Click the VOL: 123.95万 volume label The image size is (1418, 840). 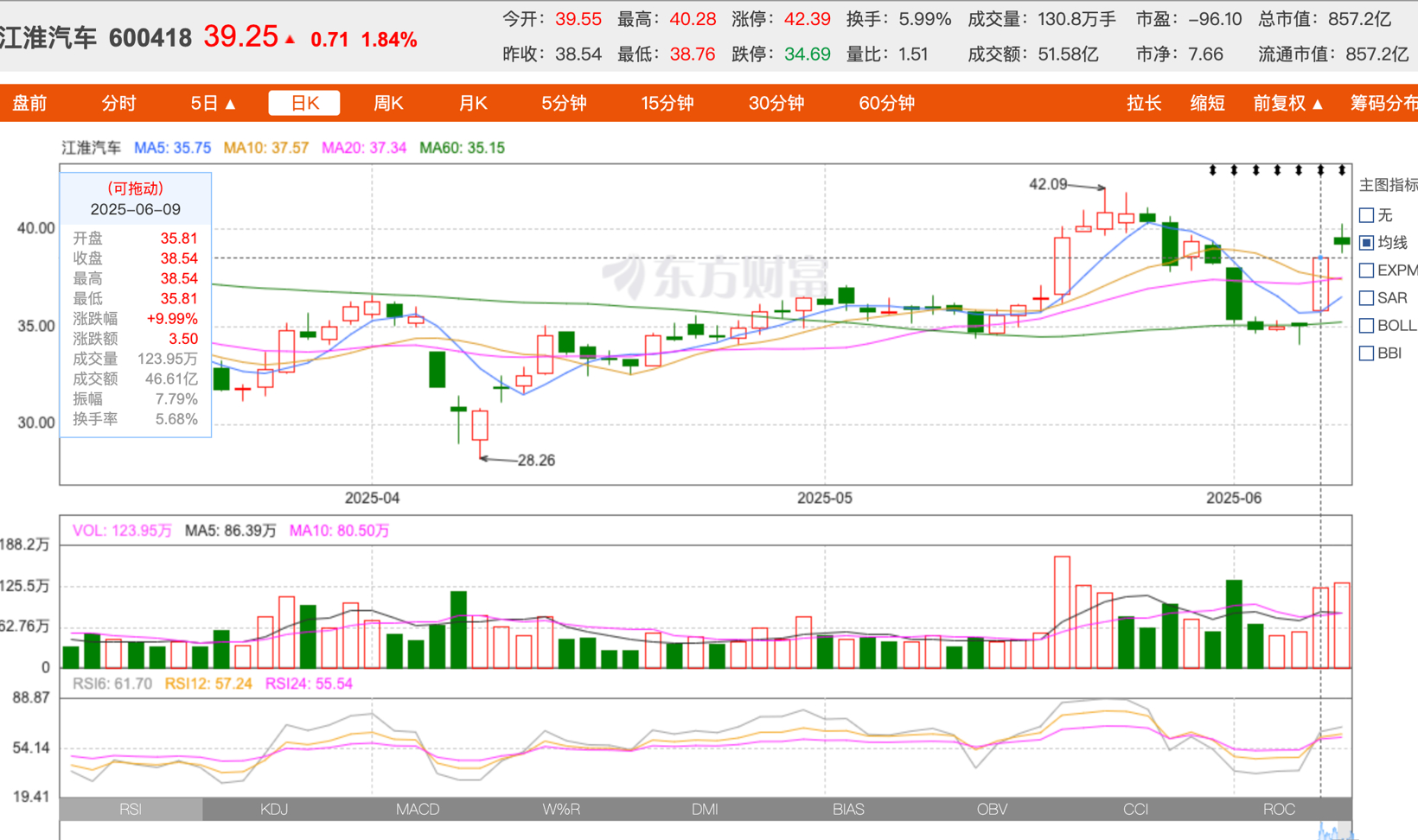coord(122,531)
